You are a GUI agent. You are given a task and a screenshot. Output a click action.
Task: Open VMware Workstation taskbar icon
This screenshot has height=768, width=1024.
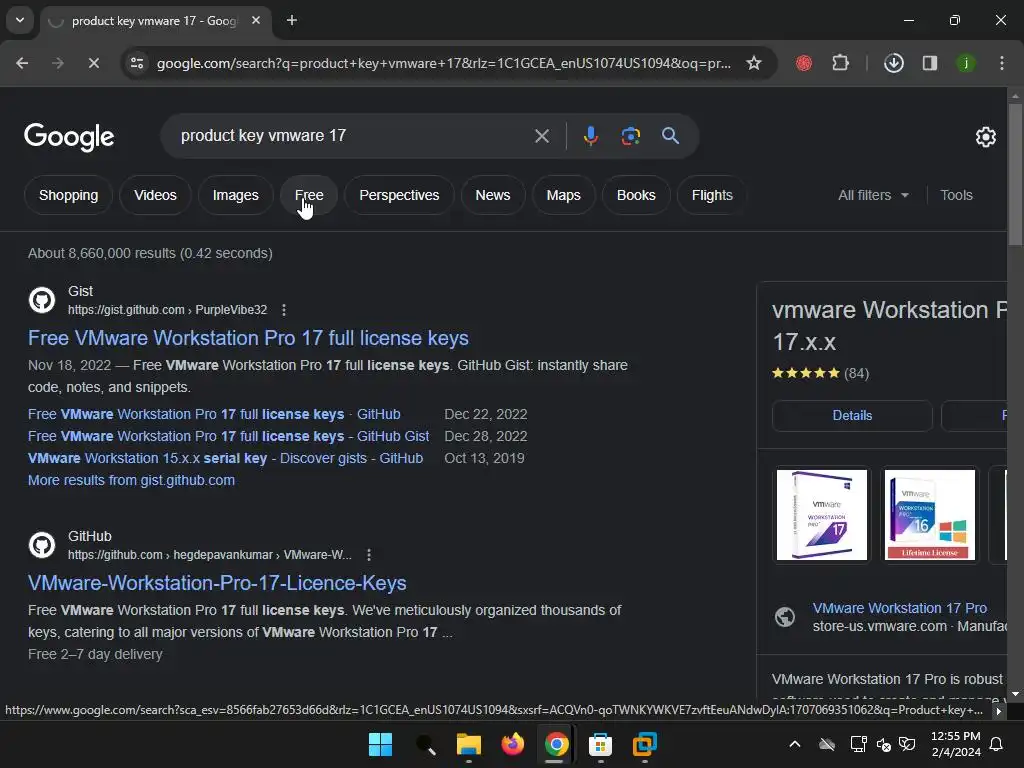pos(645,744)
